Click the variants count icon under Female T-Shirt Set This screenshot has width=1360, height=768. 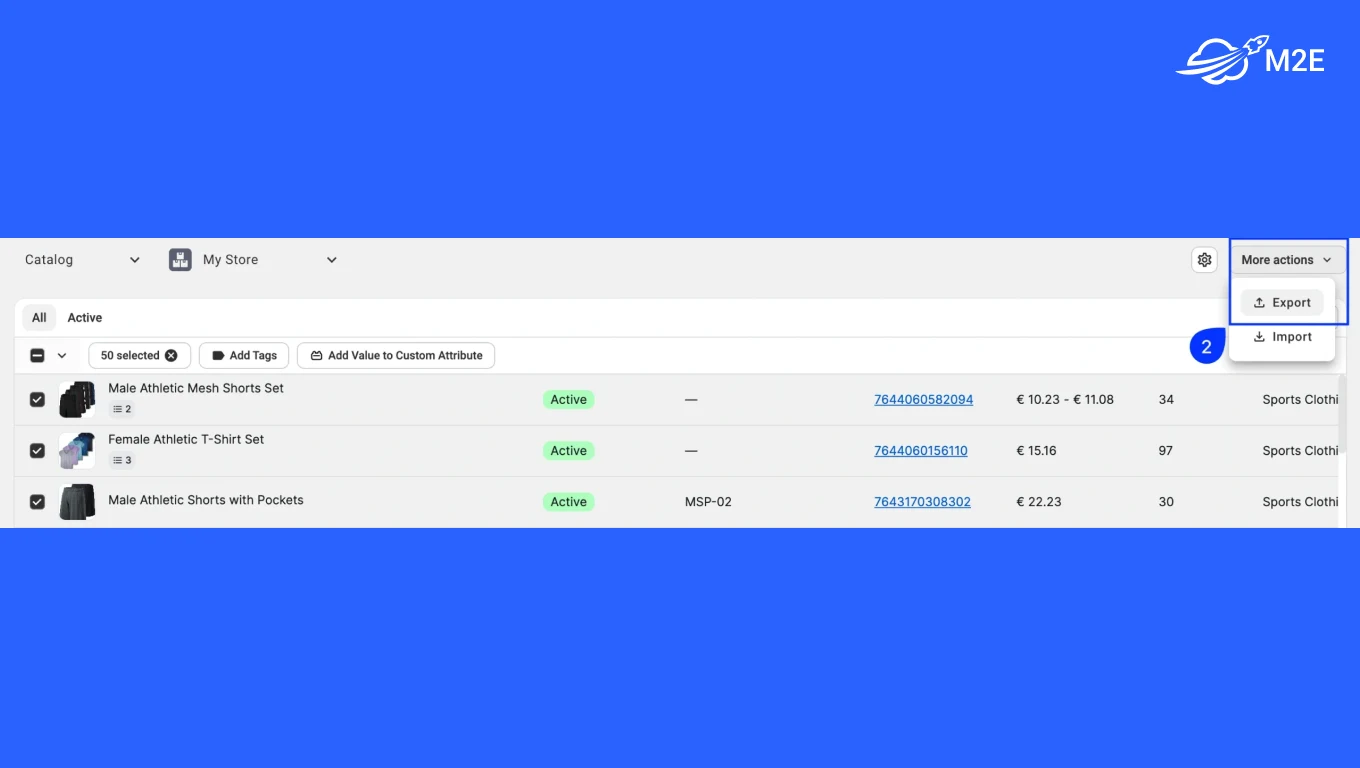122,460
